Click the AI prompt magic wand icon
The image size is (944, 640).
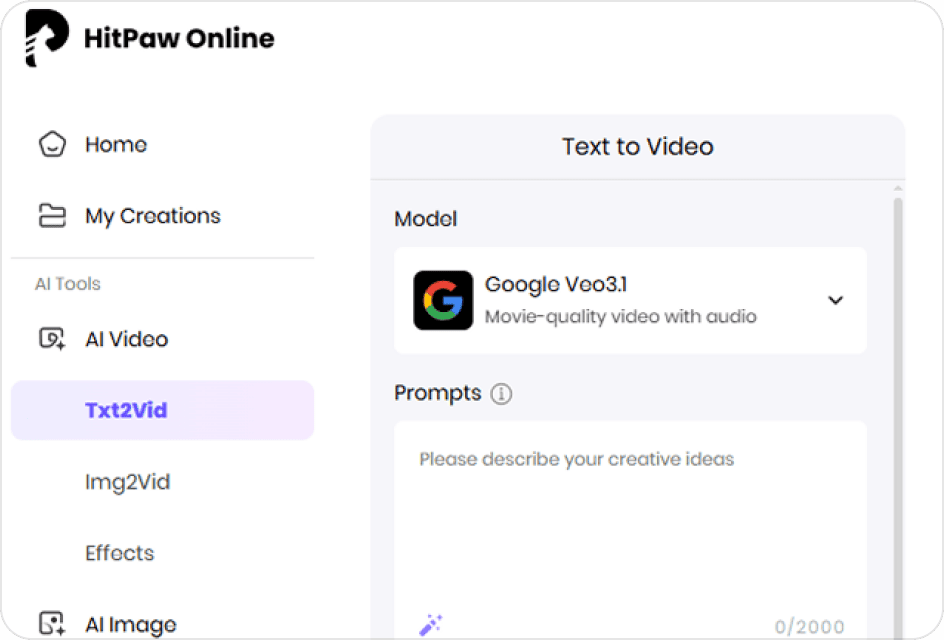pos(429,623)
